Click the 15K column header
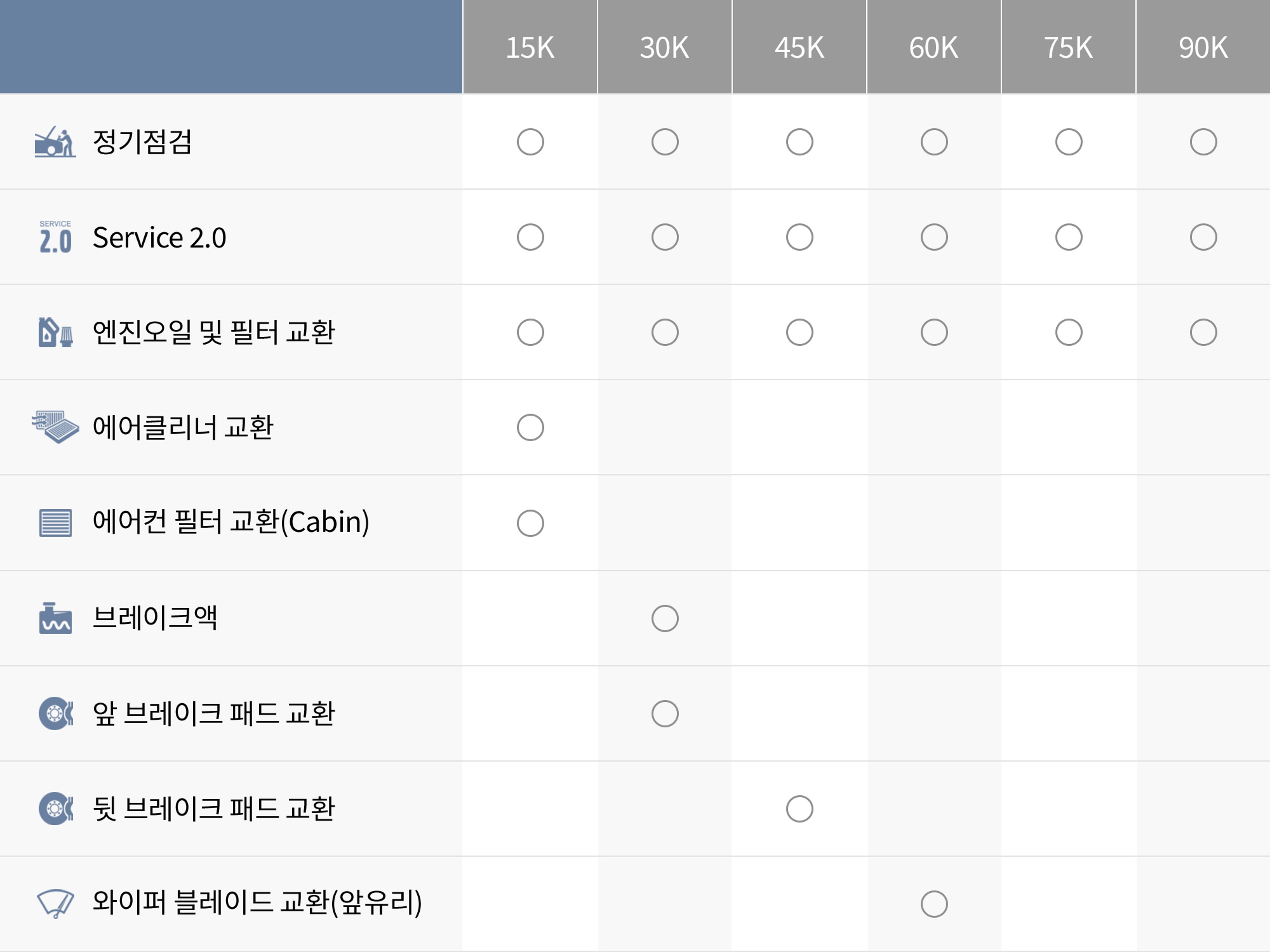The width and height of the screenshot is (1270, 952). [530, 47]
